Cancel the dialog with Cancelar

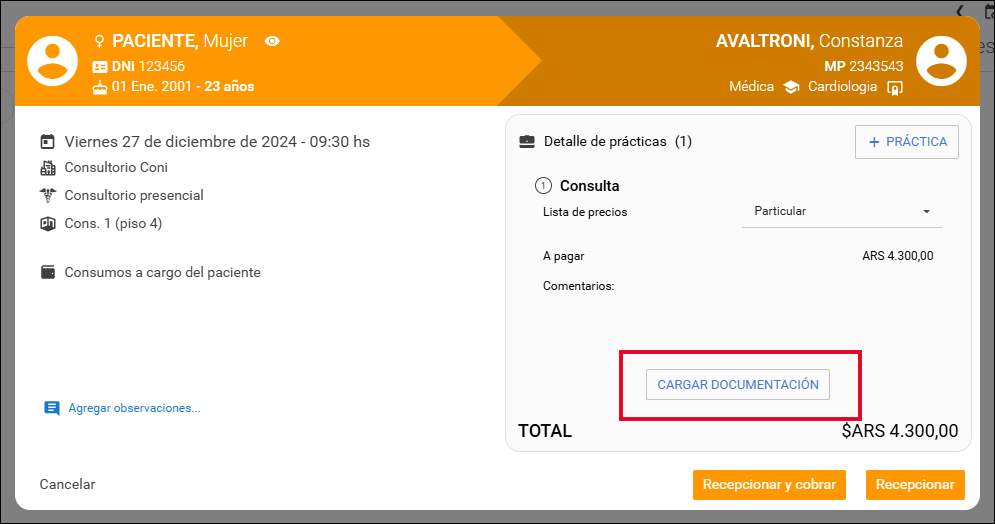click(67, 485)
